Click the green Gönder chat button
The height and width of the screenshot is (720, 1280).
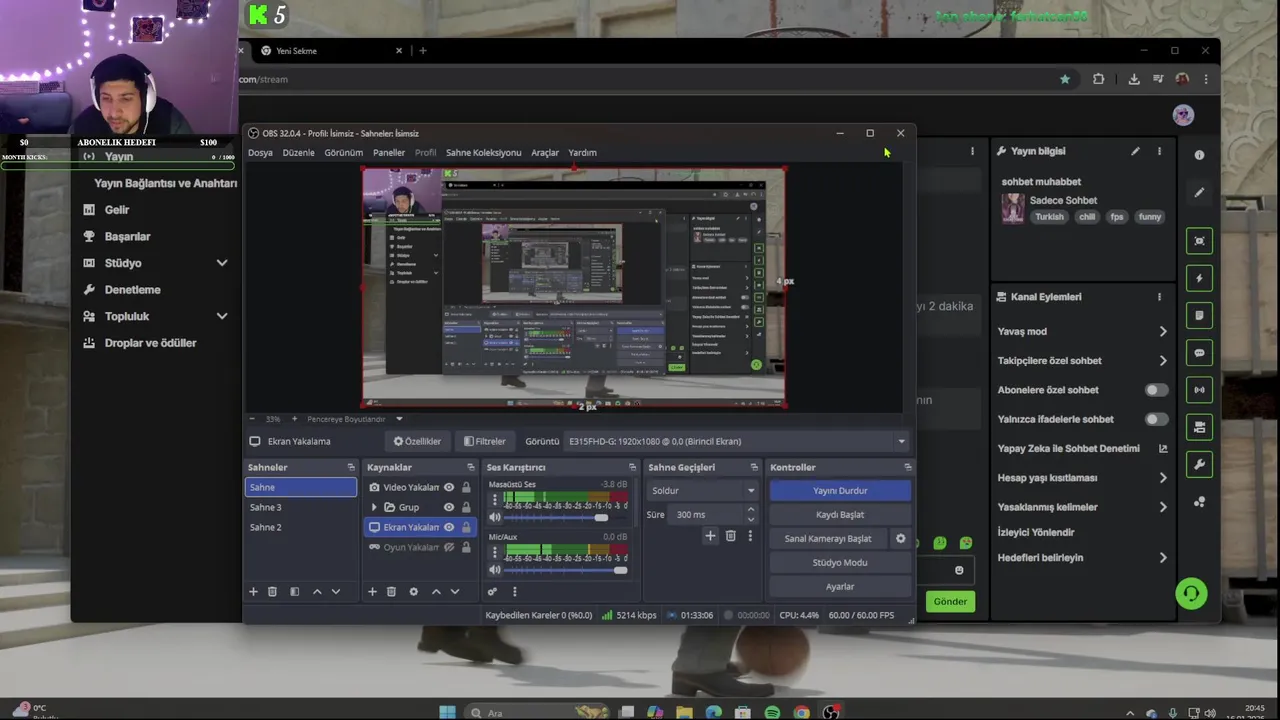point(950,602)
